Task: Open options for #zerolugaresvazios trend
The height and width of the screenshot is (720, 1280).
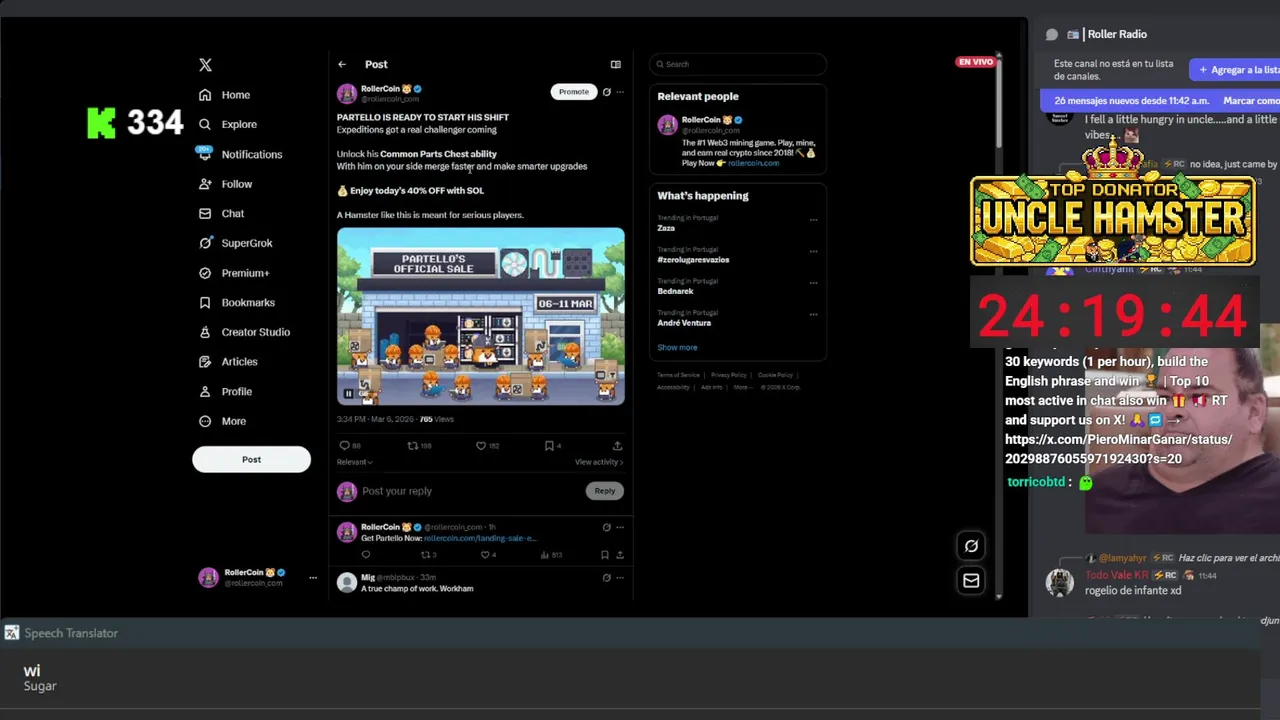Action: [813, 251]
